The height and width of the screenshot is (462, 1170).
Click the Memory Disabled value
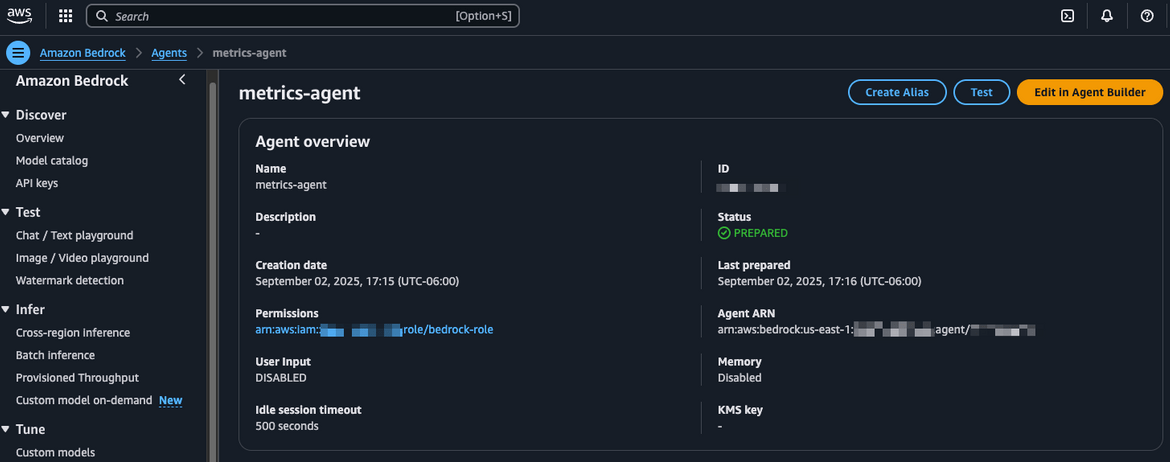point(739,378)
